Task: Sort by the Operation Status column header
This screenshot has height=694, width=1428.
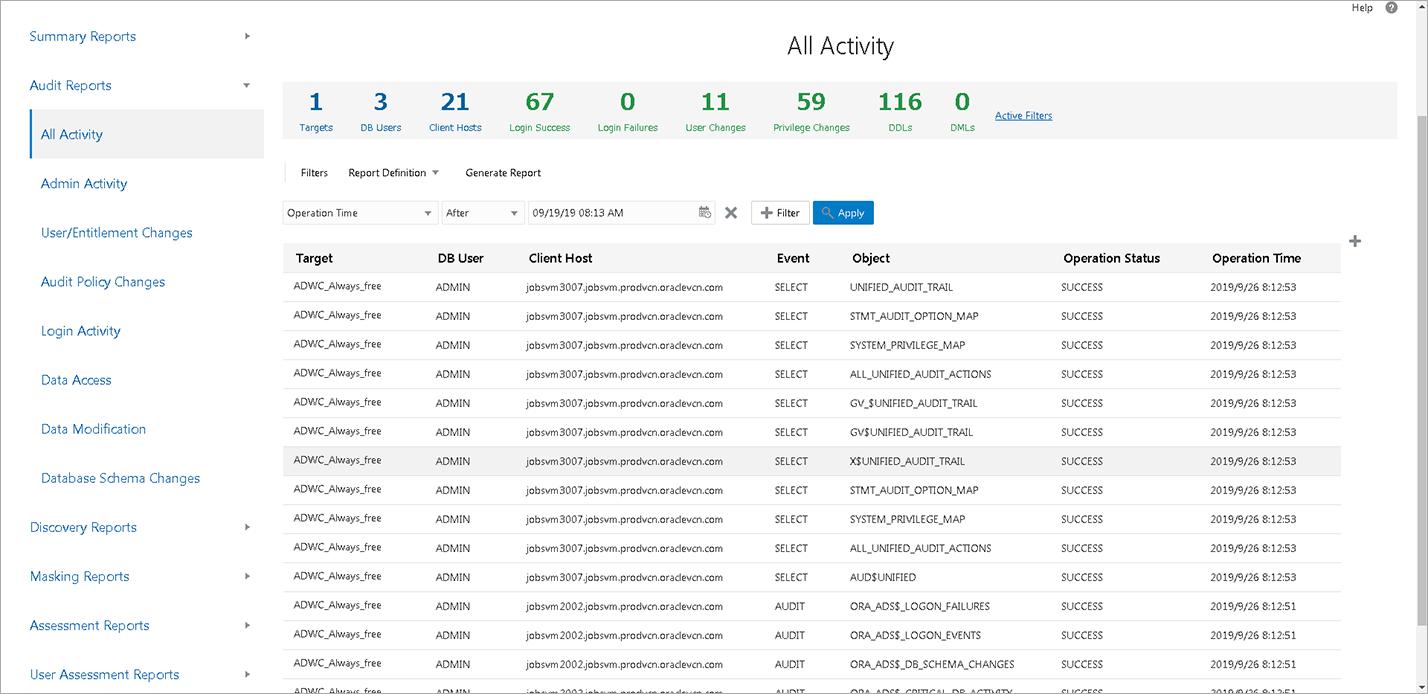Action: [1111, 258]
